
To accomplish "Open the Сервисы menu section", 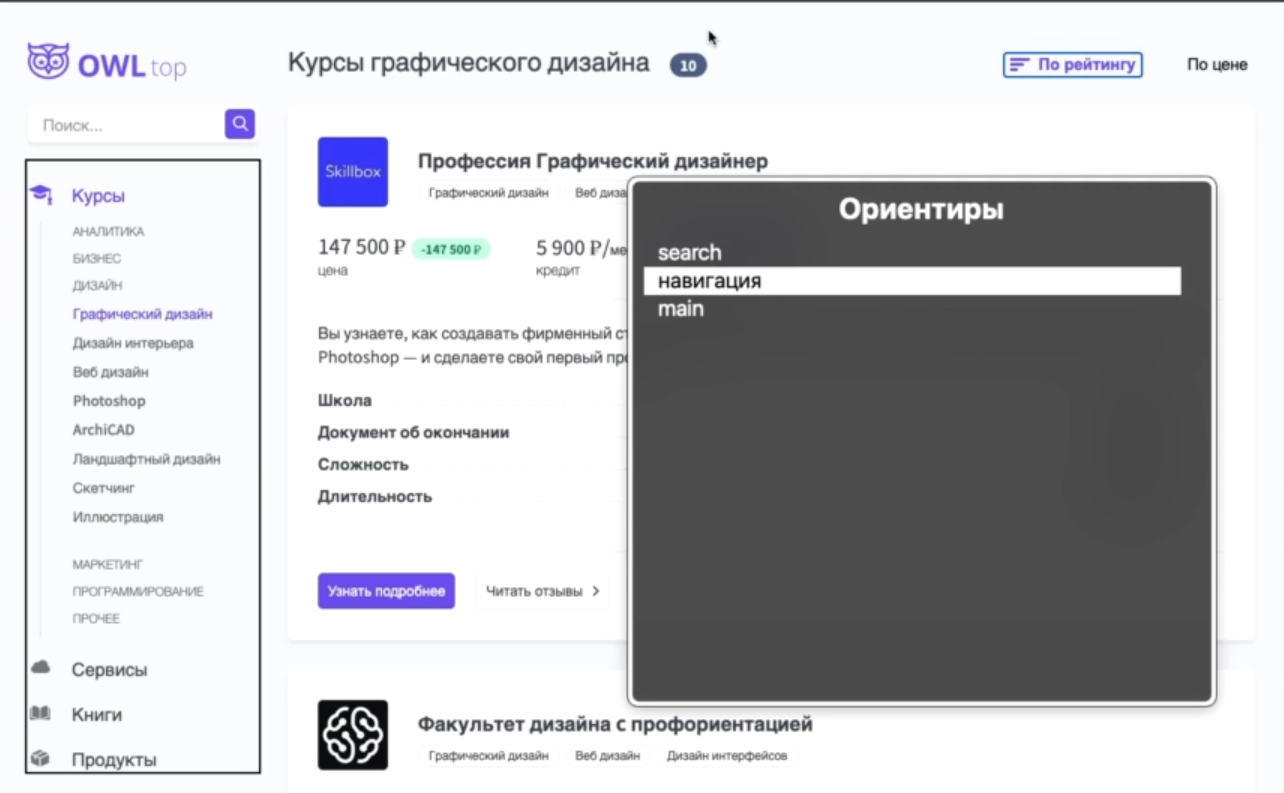I will [x=109, y=669].
